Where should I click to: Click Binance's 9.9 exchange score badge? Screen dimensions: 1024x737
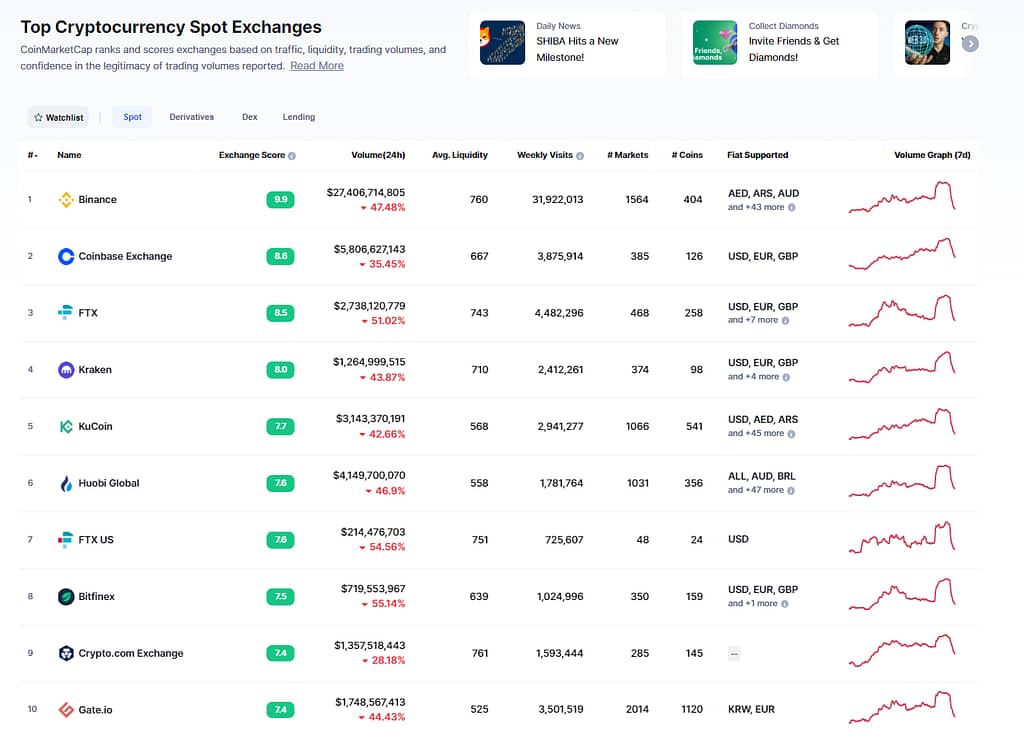point(280,200)
